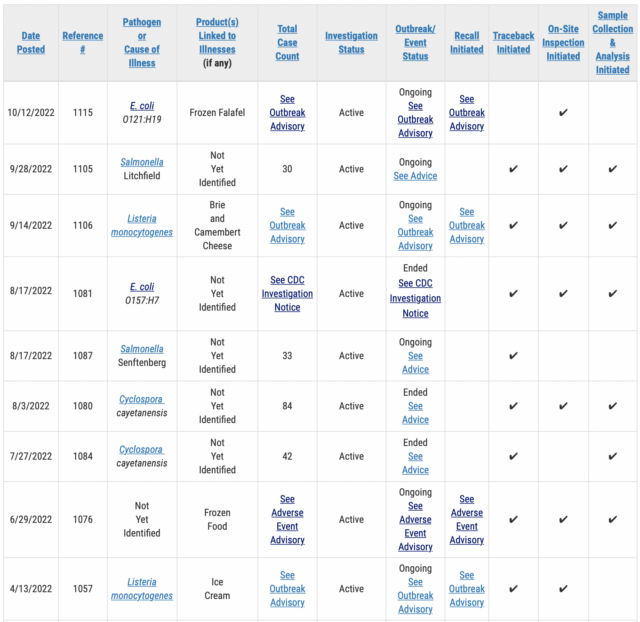Image resolution: width=640 pixels, height=622 pixels.
Task: Click Traceback checkmark in row 1057
Action: 513,589
